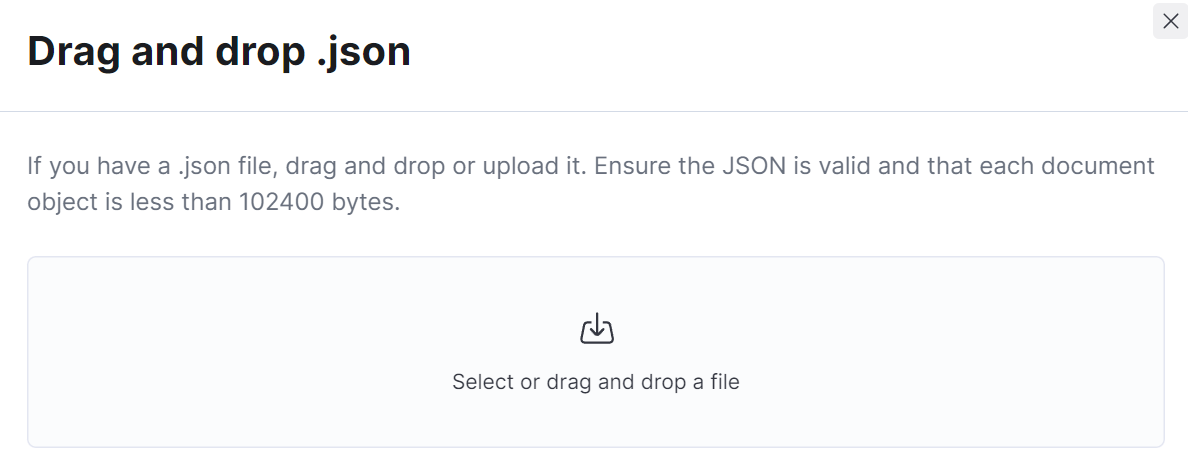This screenshot has width=1188, height=473.
Task: Click the "Drag" word in the dialog title
Action: 73,52
